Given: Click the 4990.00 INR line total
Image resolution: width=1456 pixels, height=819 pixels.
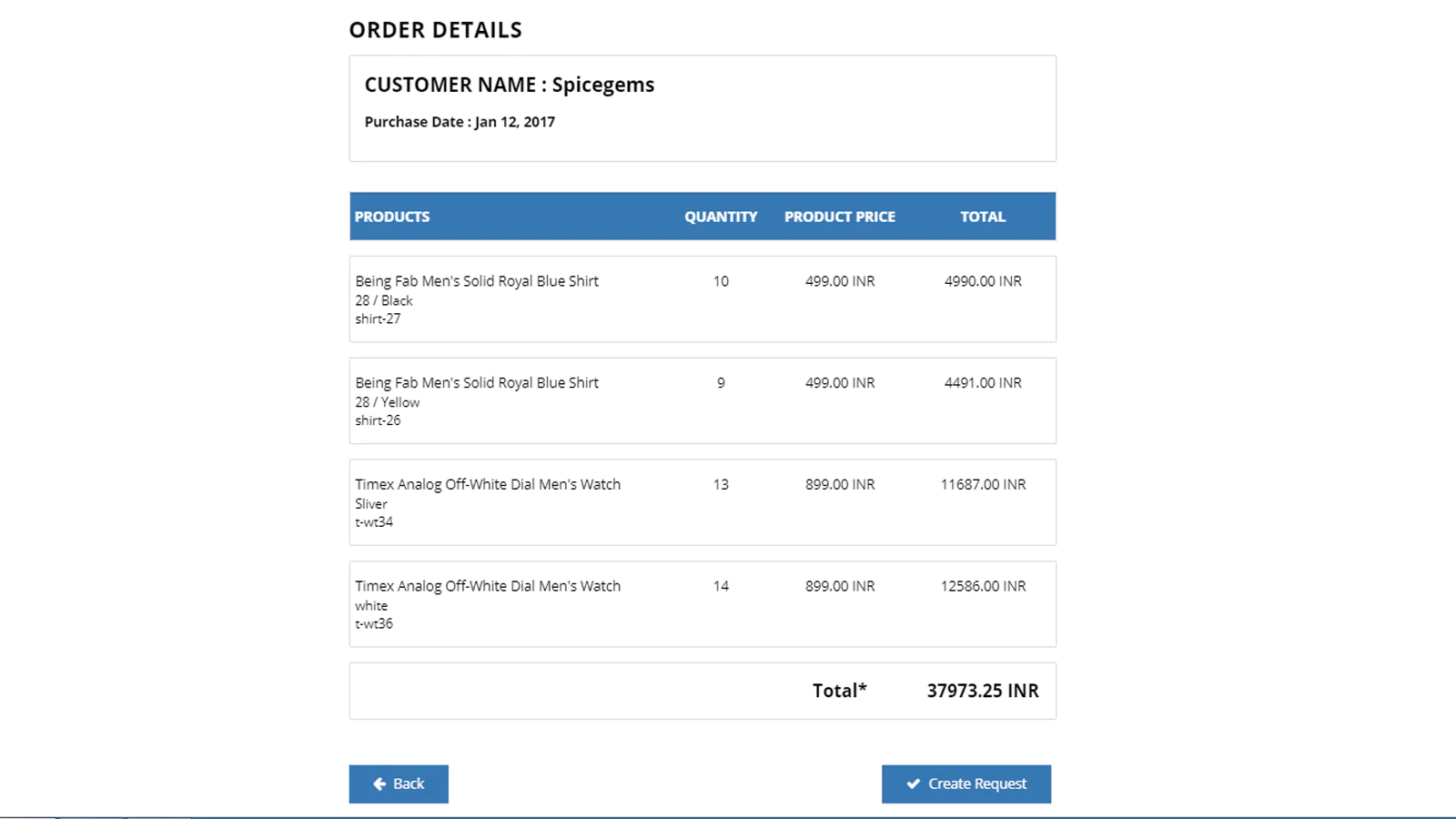Looking at the screenshot, I should click(x=983, y=281).
